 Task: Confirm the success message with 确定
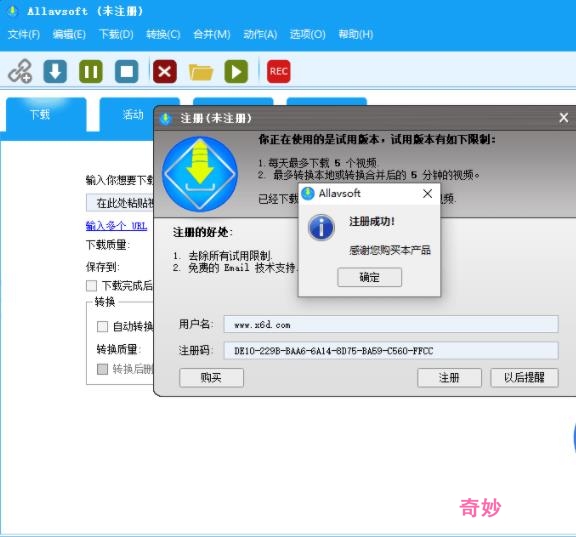tap(370, 277)
